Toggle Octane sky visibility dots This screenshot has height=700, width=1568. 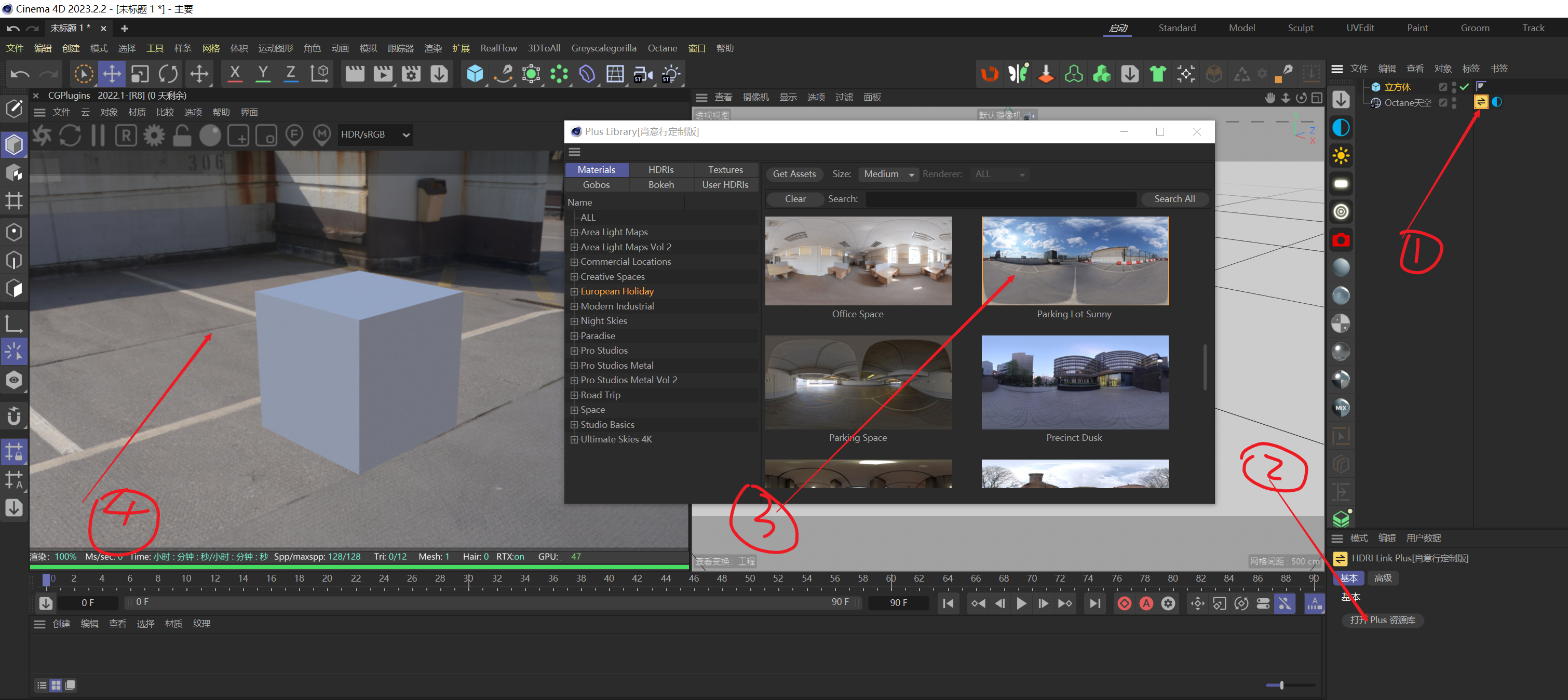(1454, 103)
